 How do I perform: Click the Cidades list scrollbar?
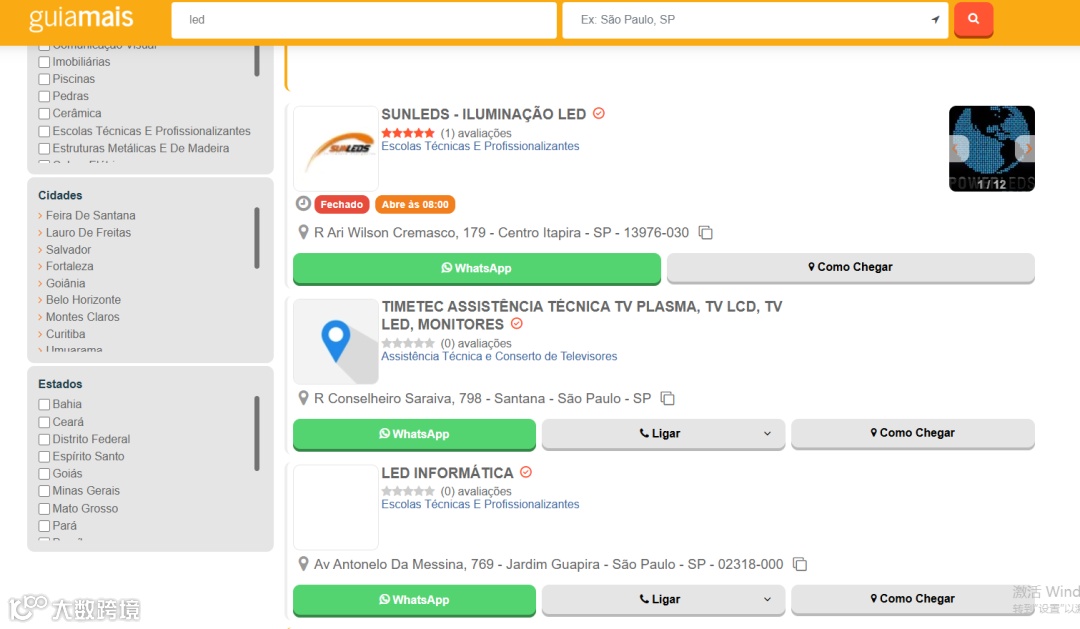257,238
